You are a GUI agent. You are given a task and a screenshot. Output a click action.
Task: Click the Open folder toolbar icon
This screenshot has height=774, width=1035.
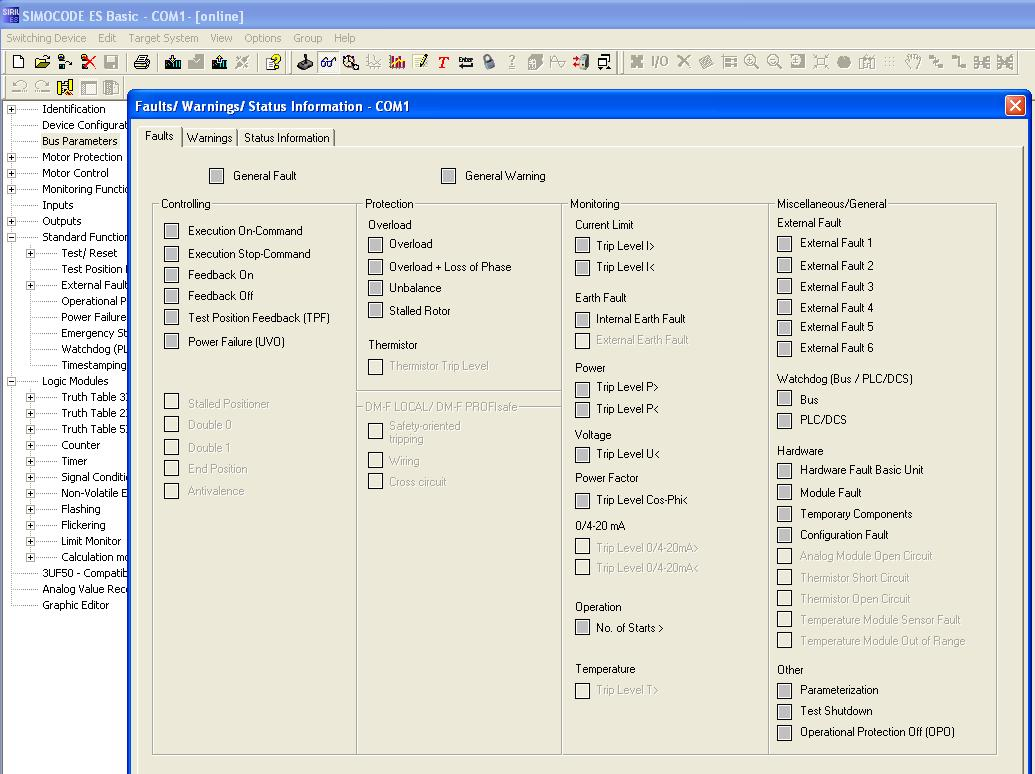point(42,62)
